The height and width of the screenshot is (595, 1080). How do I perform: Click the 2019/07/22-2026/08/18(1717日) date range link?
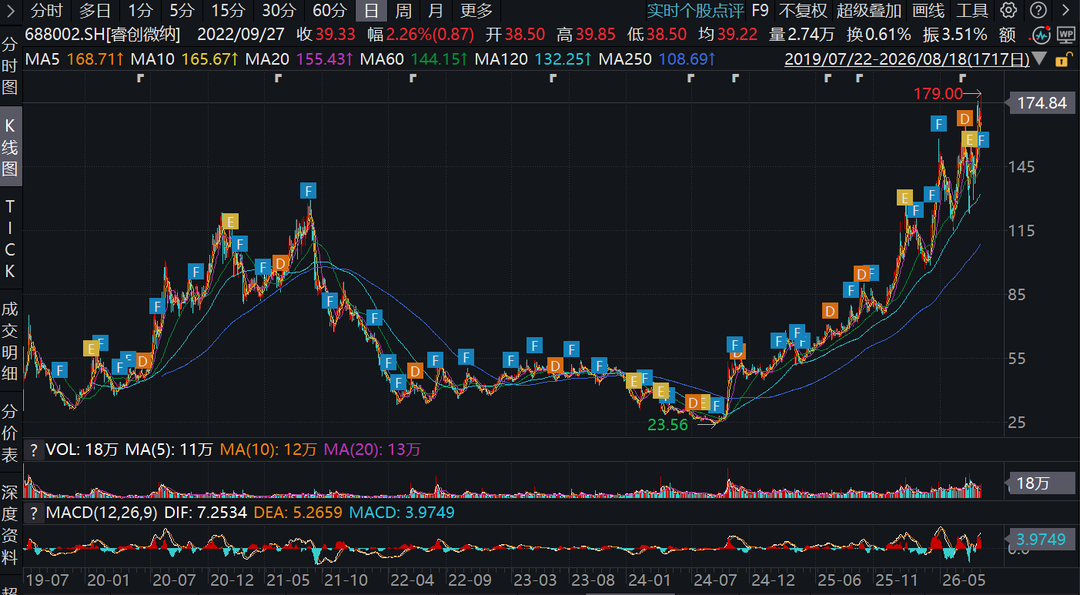906,59
